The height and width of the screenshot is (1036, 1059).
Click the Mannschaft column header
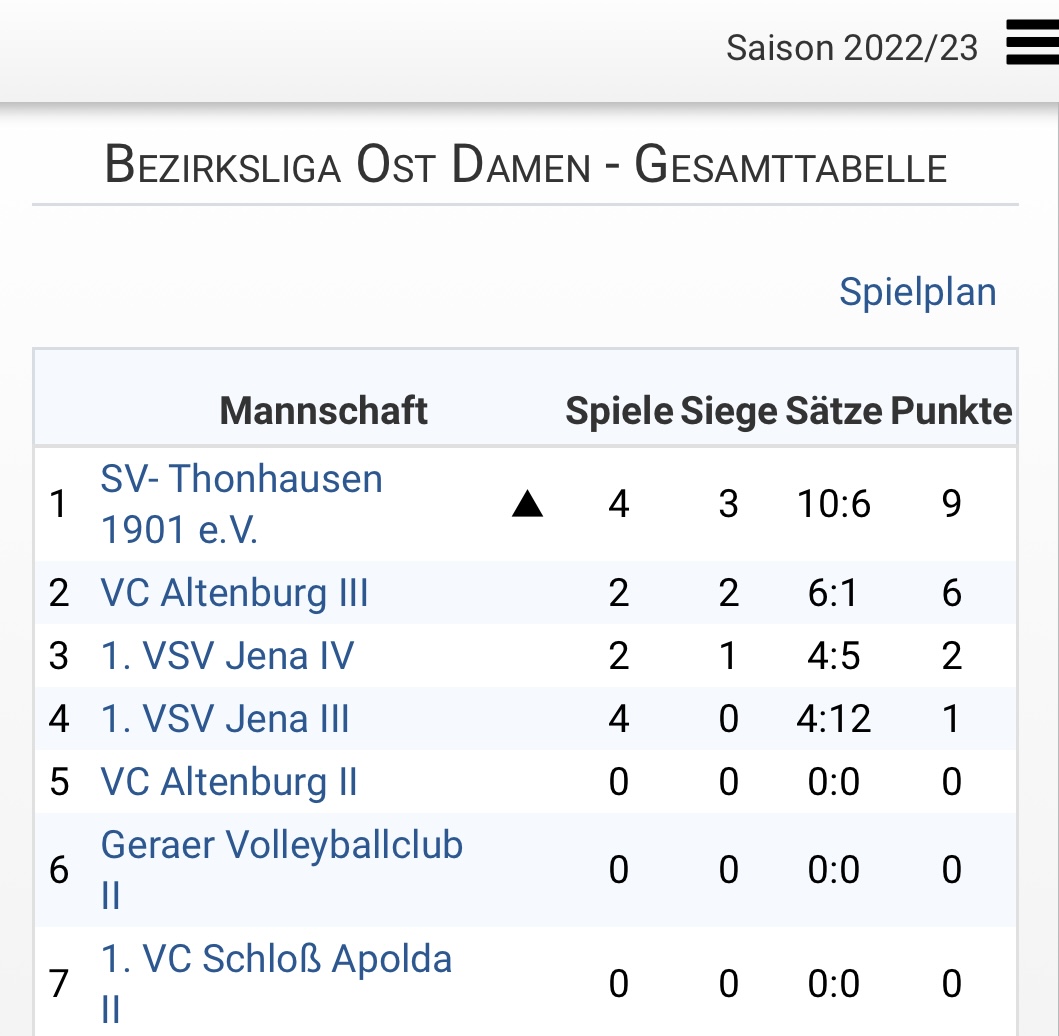[324, 411]
